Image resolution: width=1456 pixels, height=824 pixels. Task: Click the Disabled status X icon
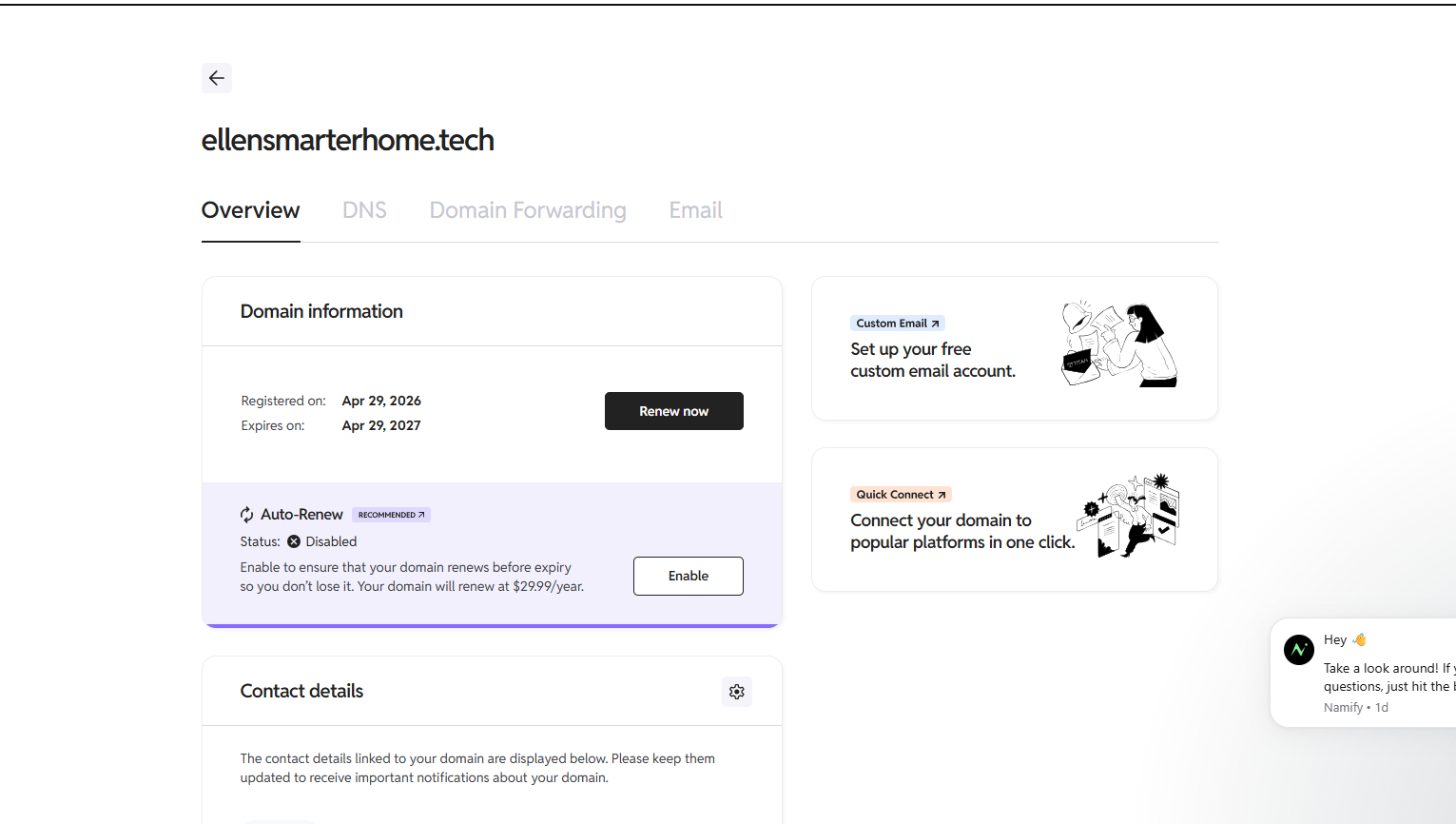coord(294,541)
